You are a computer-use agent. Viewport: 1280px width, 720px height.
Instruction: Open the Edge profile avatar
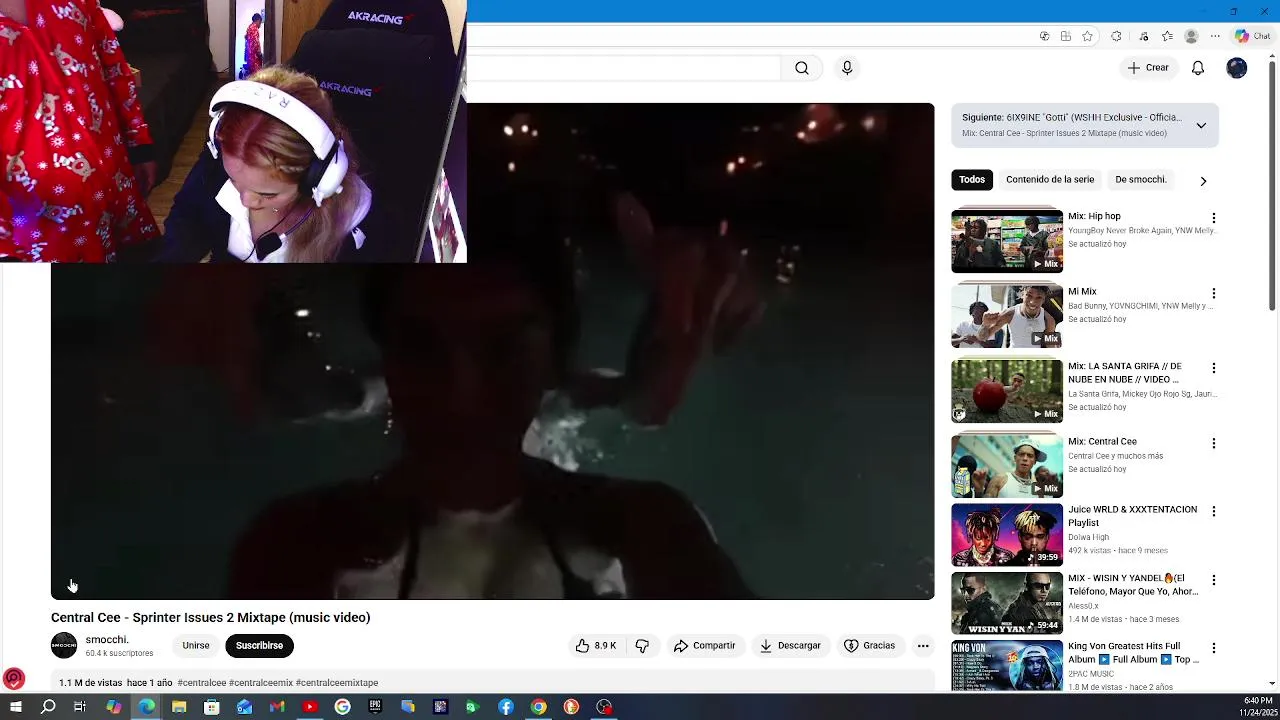[1191, 36]
